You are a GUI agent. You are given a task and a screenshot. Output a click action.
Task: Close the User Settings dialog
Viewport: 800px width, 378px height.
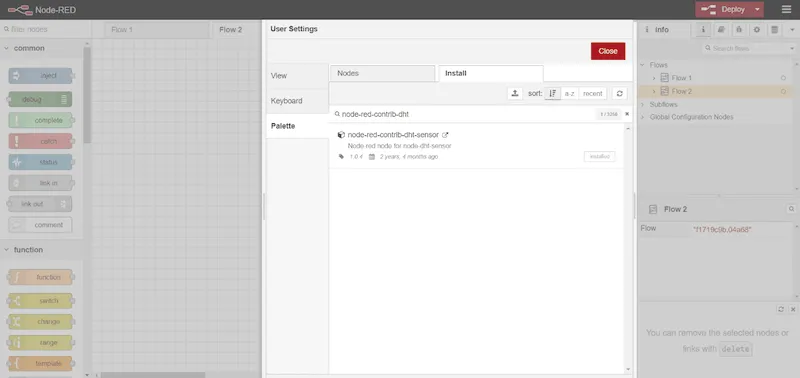(x=608, y=51)
